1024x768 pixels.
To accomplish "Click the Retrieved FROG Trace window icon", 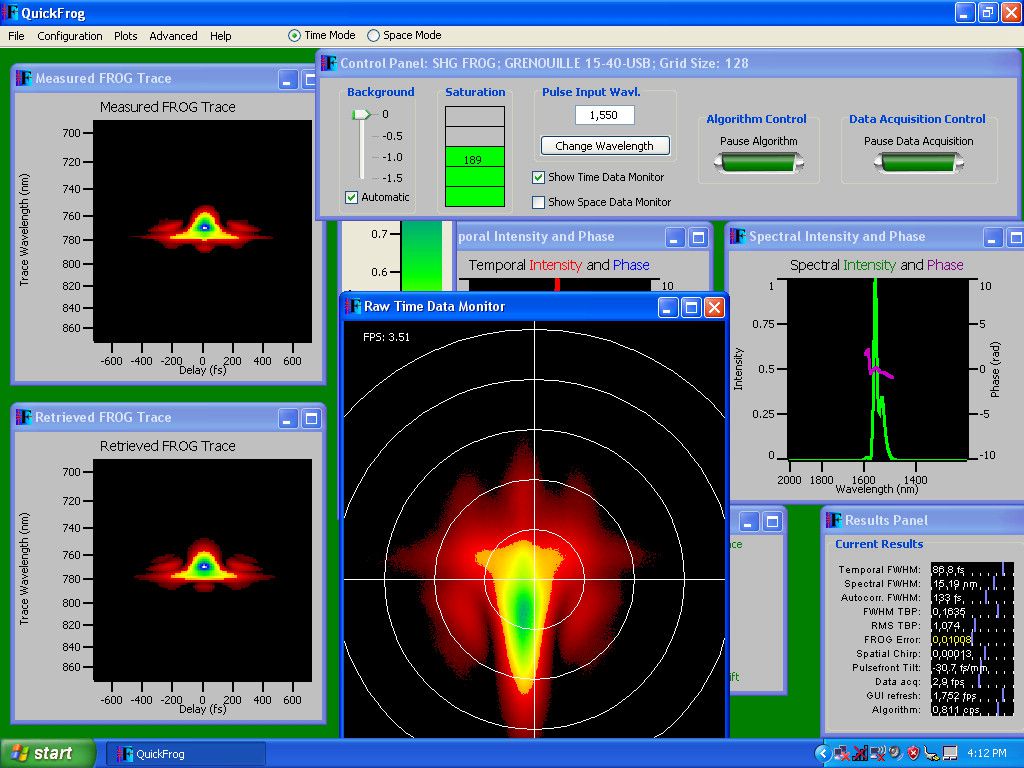I will 24,417.
